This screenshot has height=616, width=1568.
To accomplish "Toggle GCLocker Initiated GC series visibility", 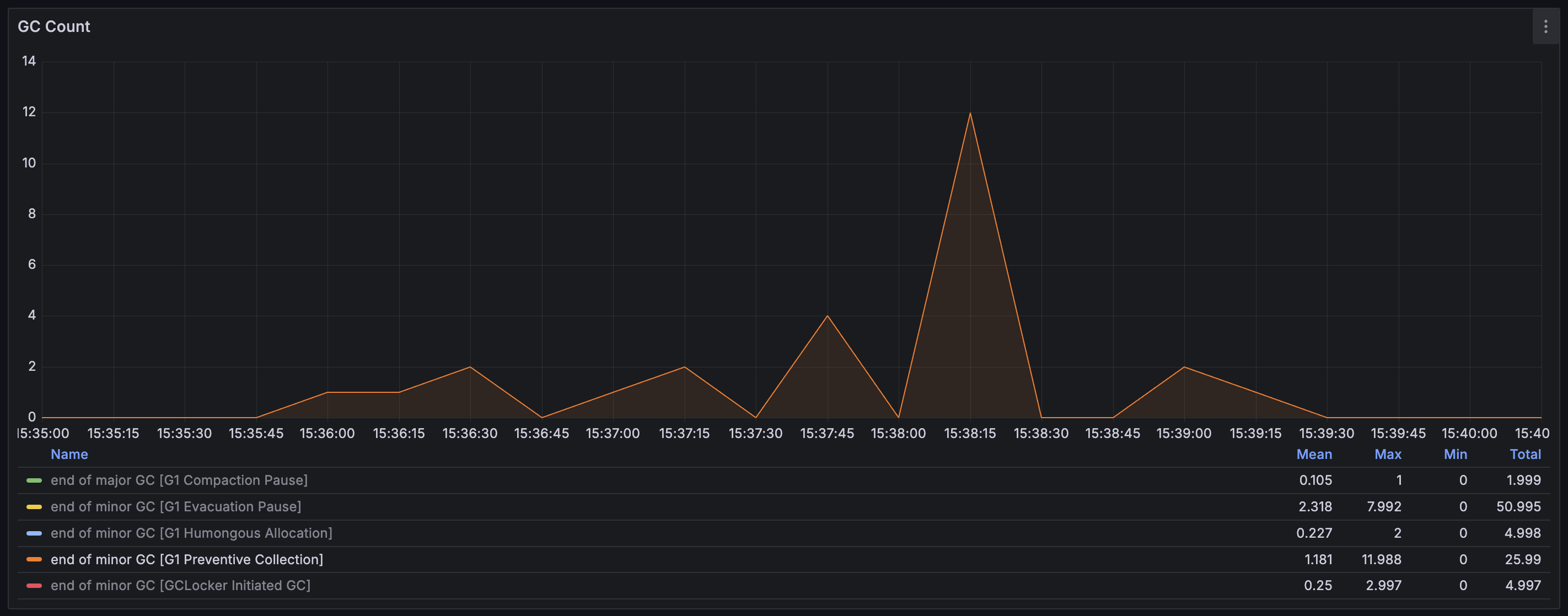I will [180, 586].
